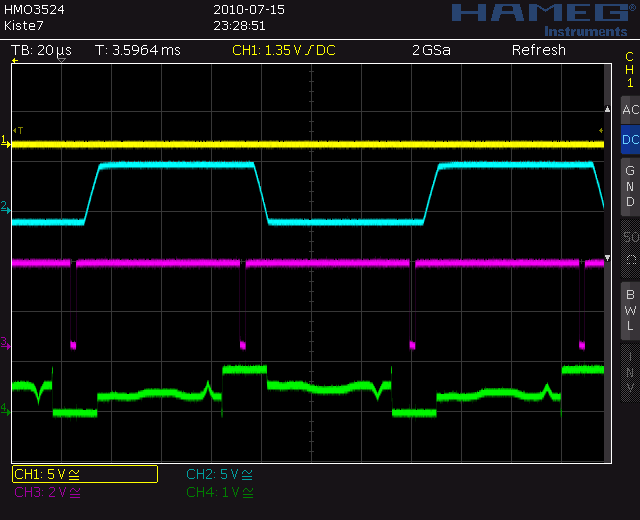Select DC coupling in side menu

pos(630,140)
